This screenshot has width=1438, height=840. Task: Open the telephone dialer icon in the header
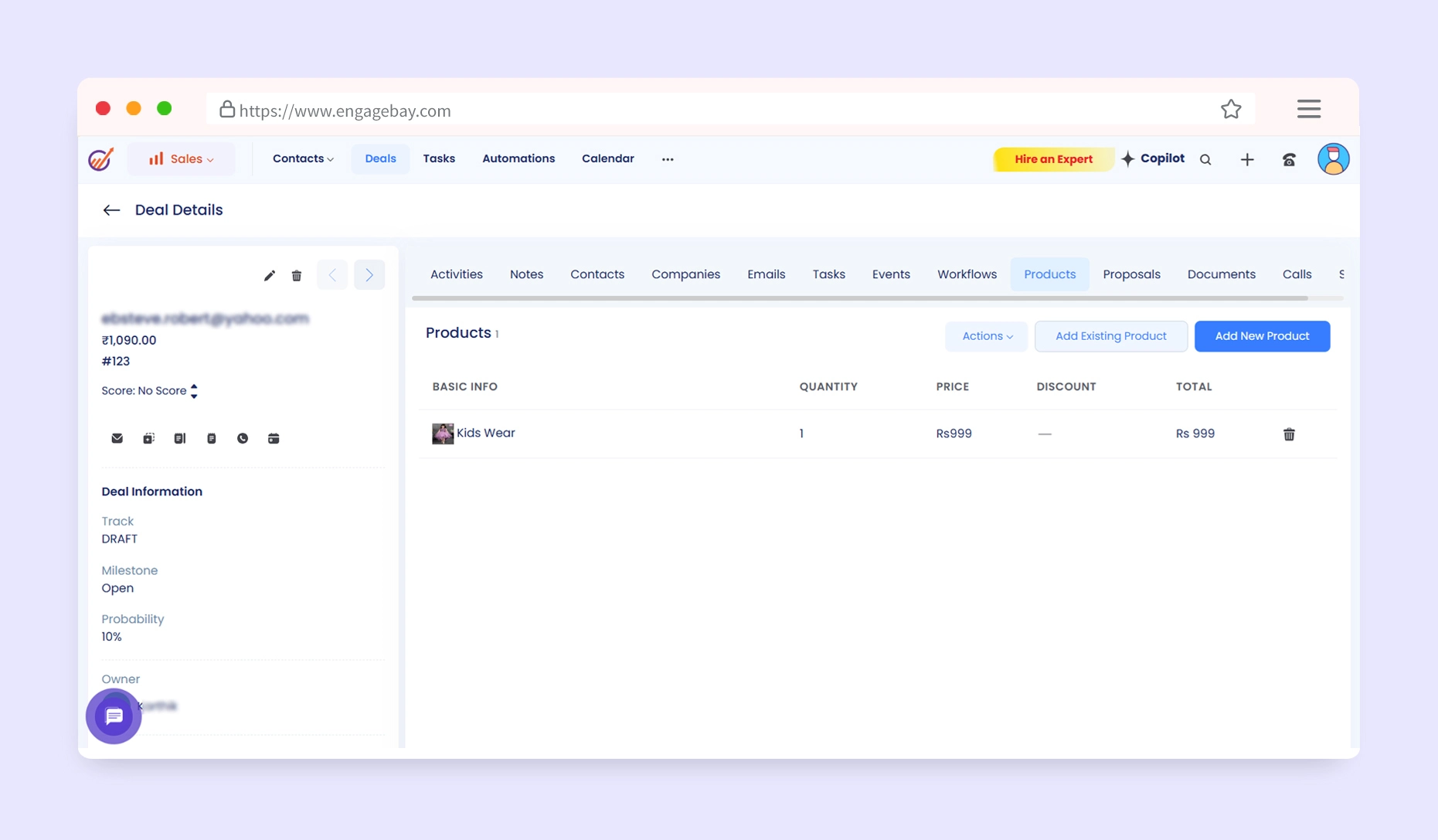1289,160
